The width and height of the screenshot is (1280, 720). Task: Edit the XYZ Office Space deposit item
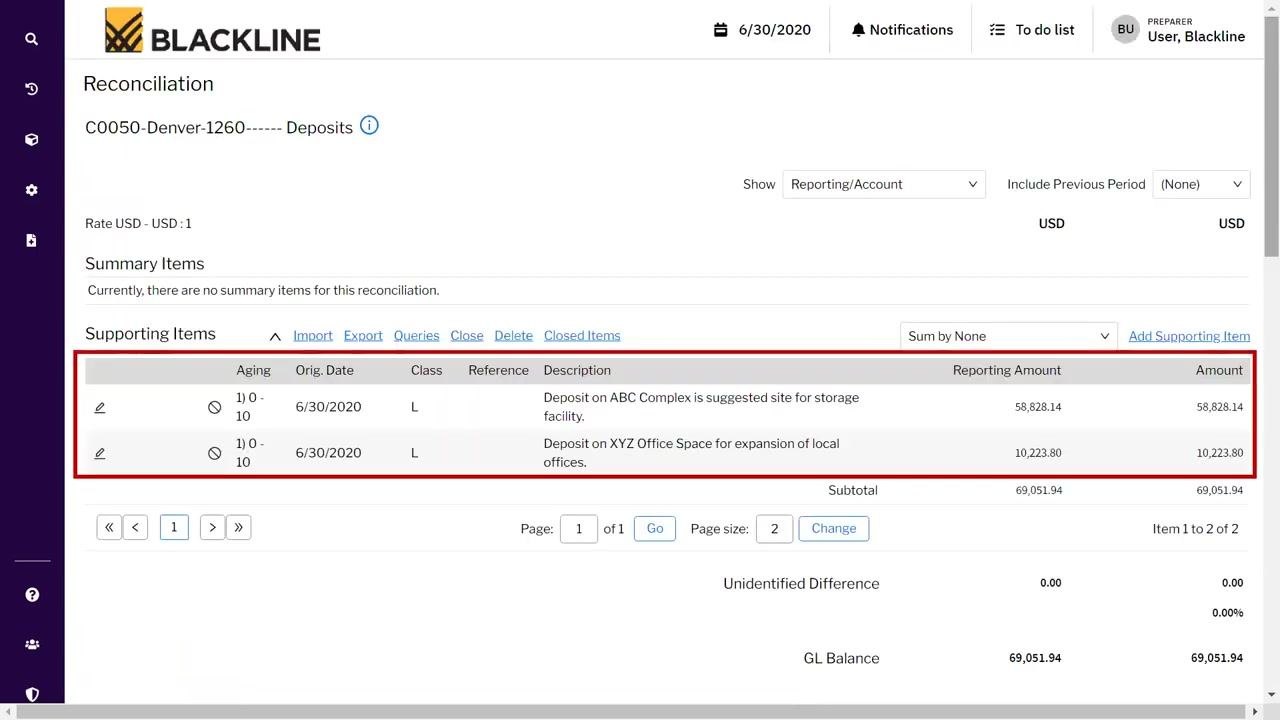tap(100, 453)
